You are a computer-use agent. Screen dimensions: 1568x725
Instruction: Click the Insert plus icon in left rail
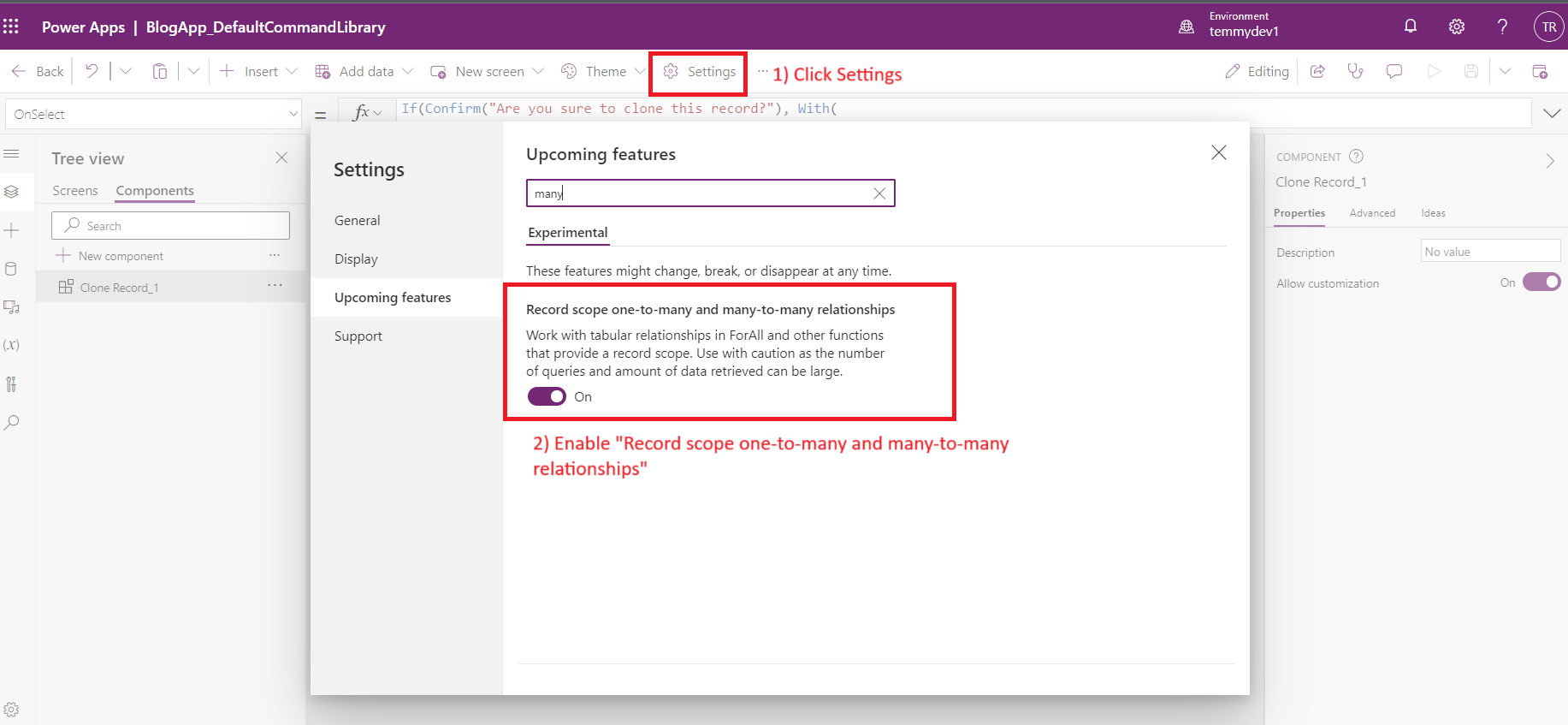click(11, 230)
